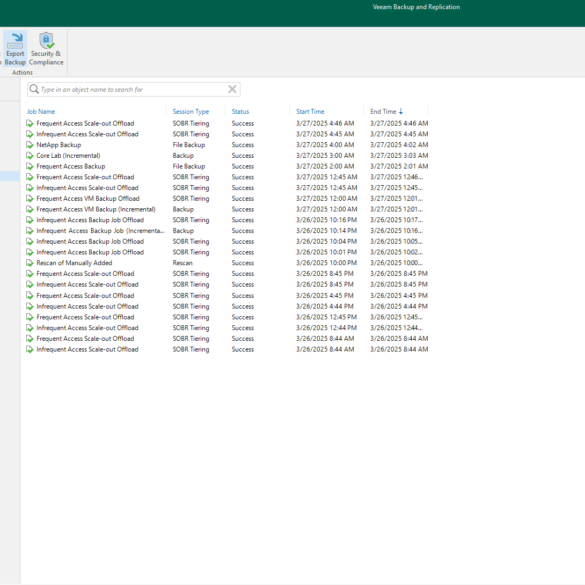585x585 pixels.
Task: Sort by Session Type column header
Action: [x=191, y=112]
